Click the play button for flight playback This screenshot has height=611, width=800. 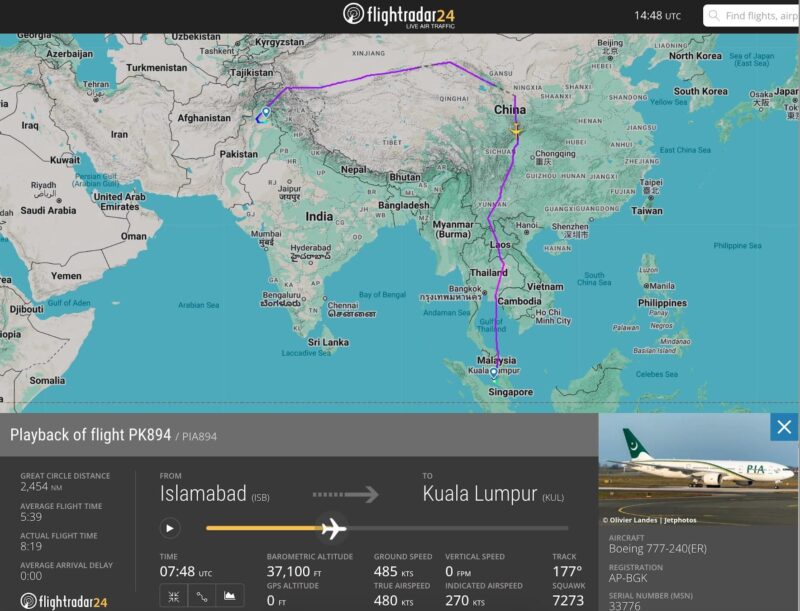click(x=170, y=528)
